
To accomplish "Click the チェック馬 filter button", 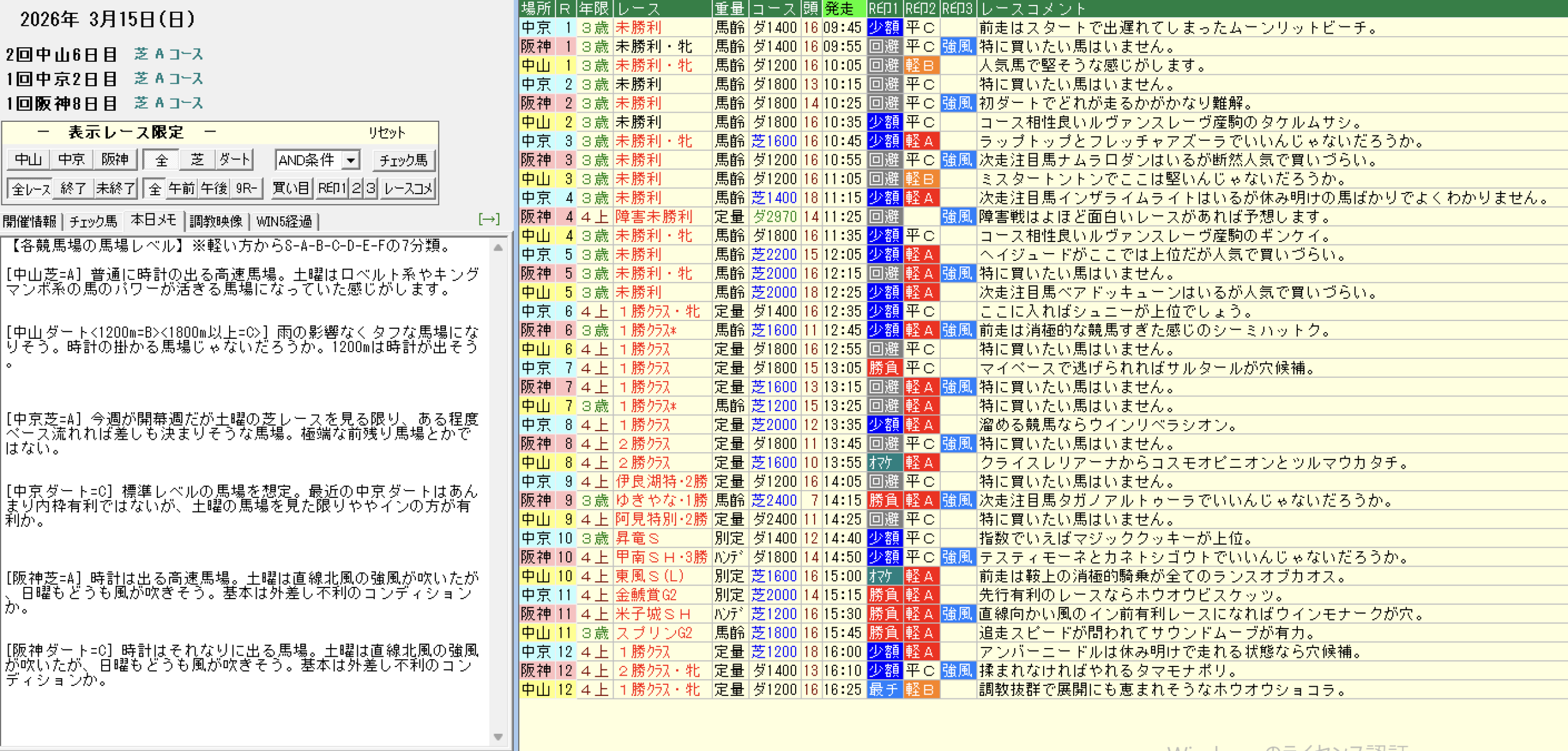I will pos(403,160).
